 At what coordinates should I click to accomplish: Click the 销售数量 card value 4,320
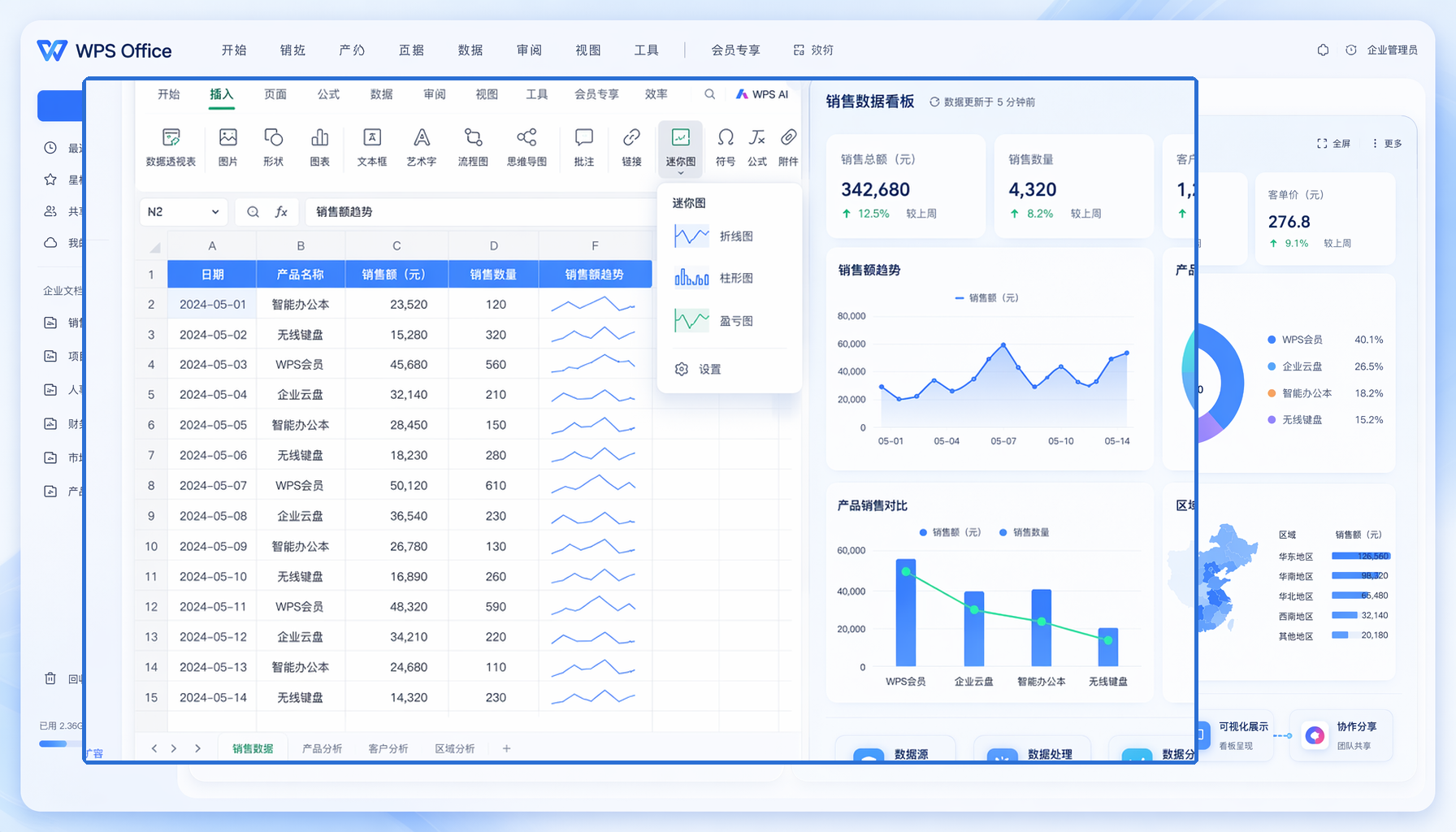[x=1032, y=189]
